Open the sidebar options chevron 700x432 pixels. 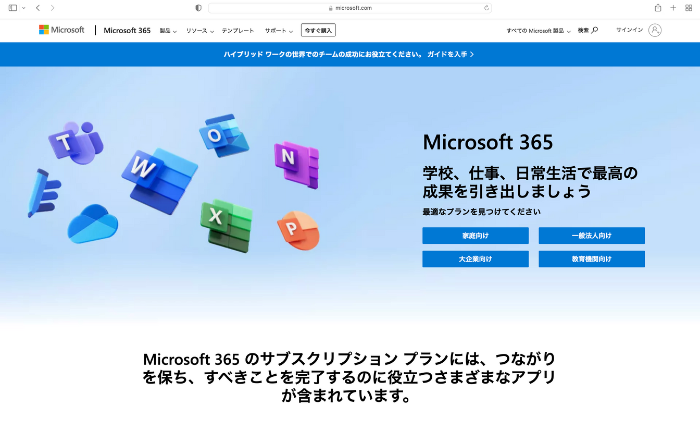coord(24,8)
